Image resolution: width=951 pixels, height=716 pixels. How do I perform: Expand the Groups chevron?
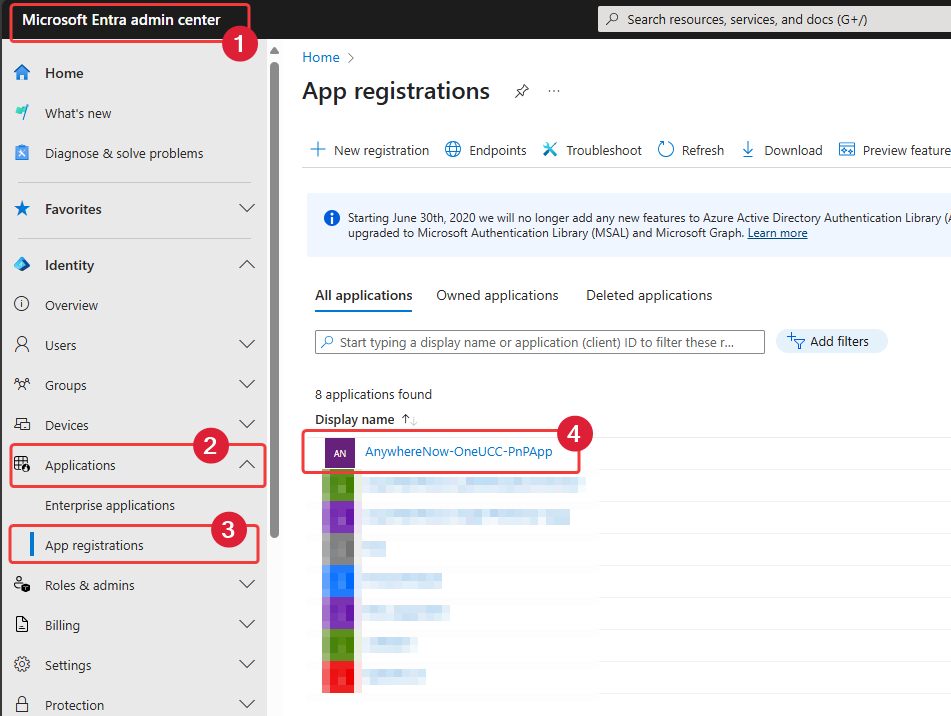(x=247, y=384)
